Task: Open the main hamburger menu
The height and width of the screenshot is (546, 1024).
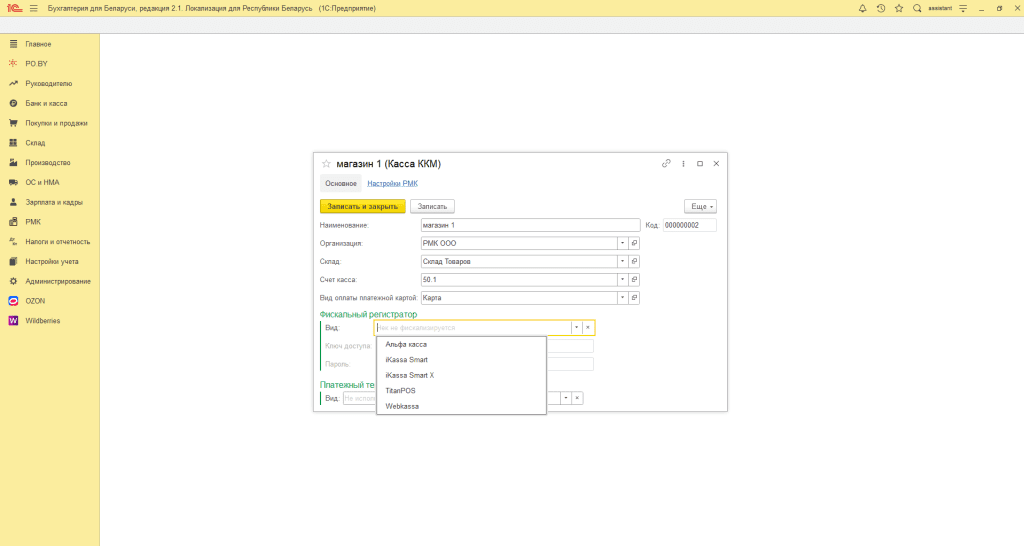Action: (33, 8)
